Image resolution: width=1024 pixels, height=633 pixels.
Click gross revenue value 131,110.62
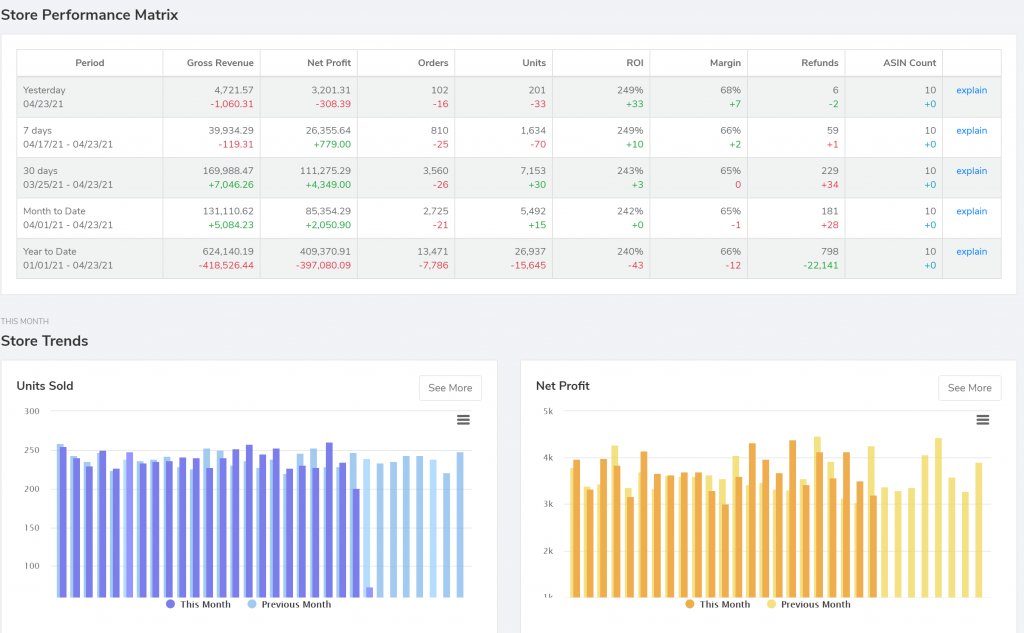coord(228,212)
